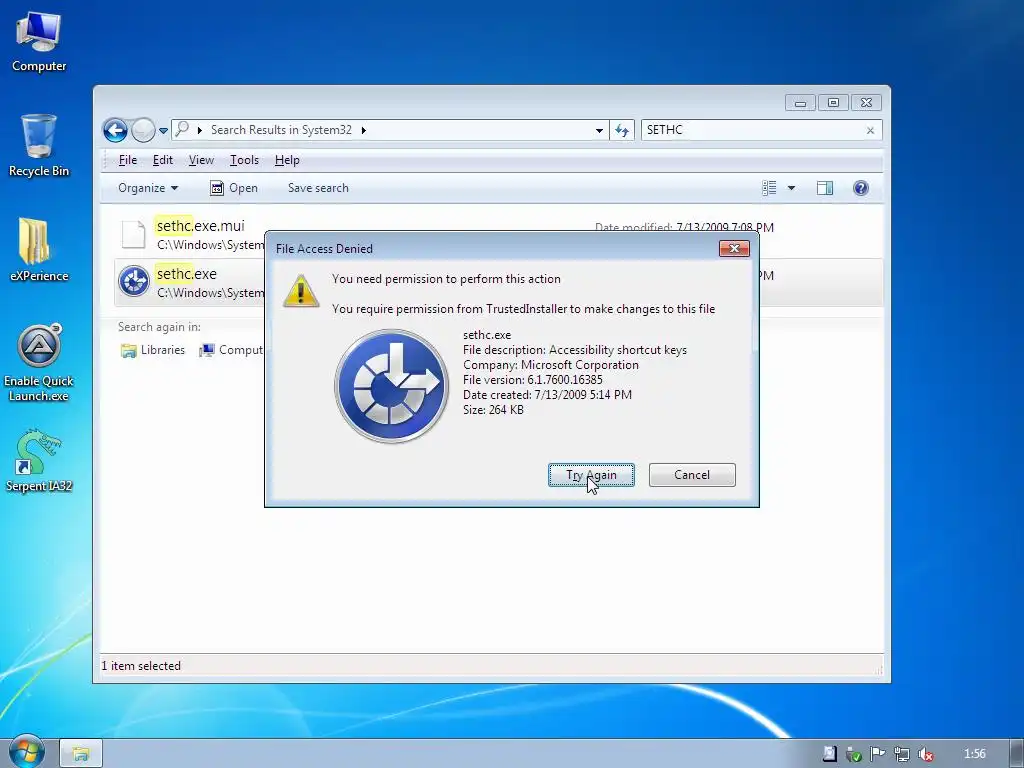
Task: Click the yellow warning triangle icon
Action: pyautogui.click(x=300, y=291)
